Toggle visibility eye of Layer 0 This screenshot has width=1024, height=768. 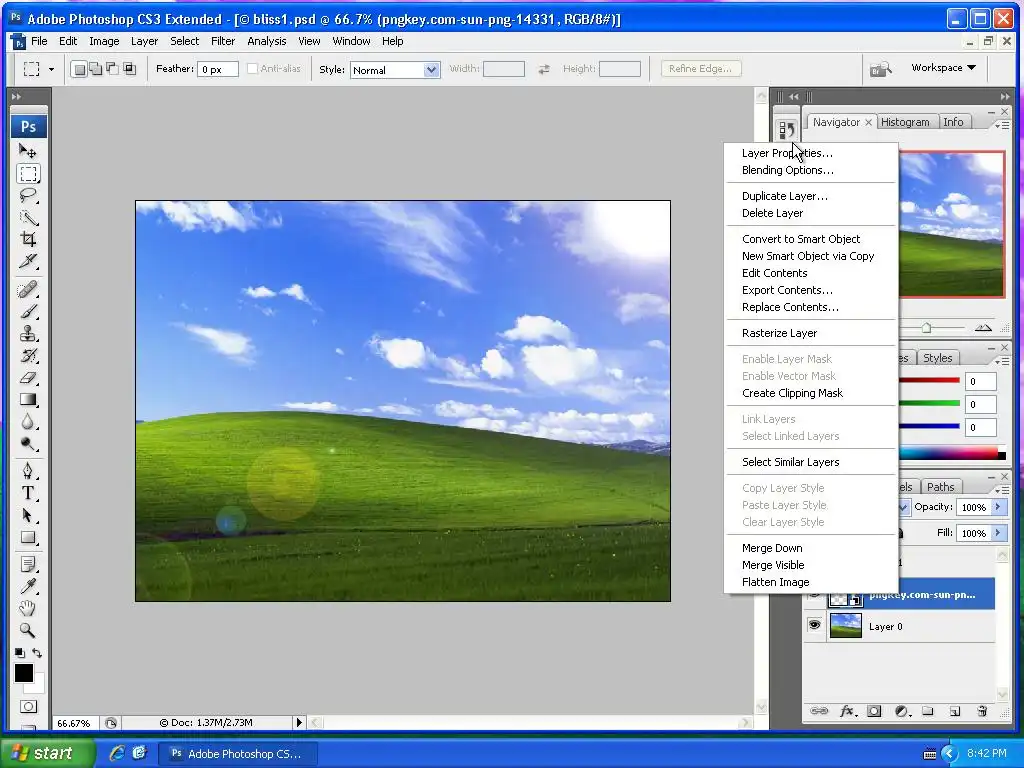point(814,626)
